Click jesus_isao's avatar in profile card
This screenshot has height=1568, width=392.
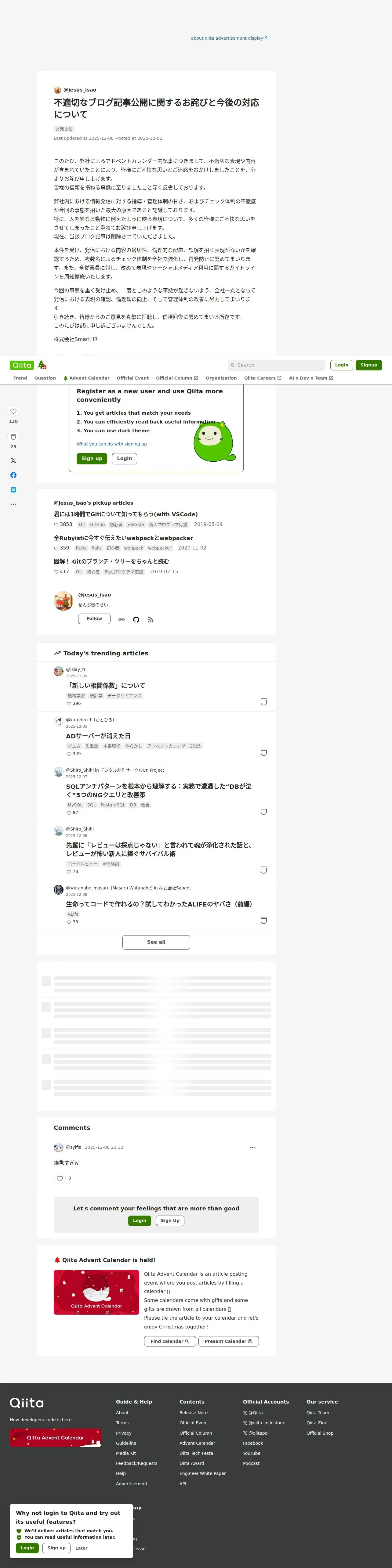tap(63, 601)
